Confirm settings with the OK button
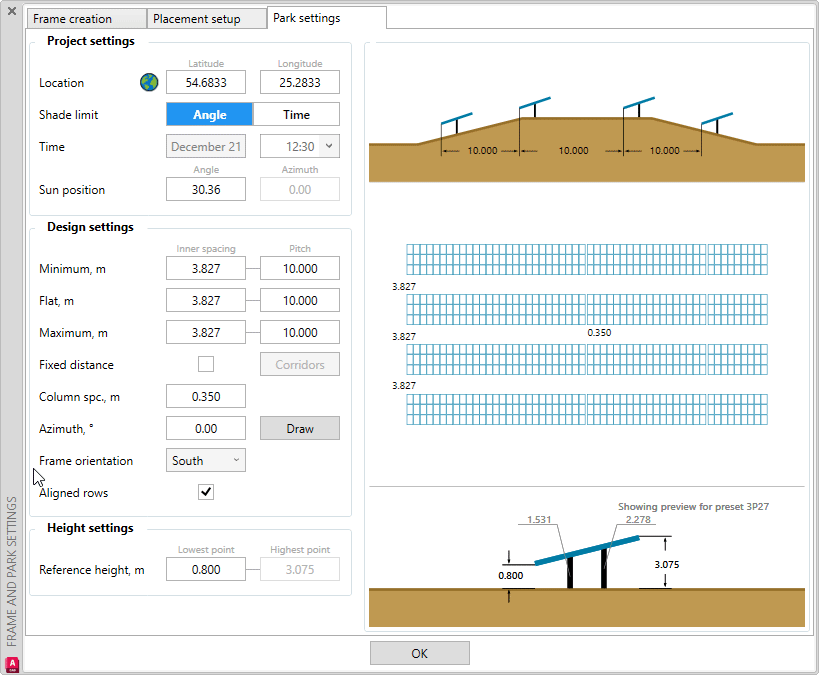 [419, 652]
